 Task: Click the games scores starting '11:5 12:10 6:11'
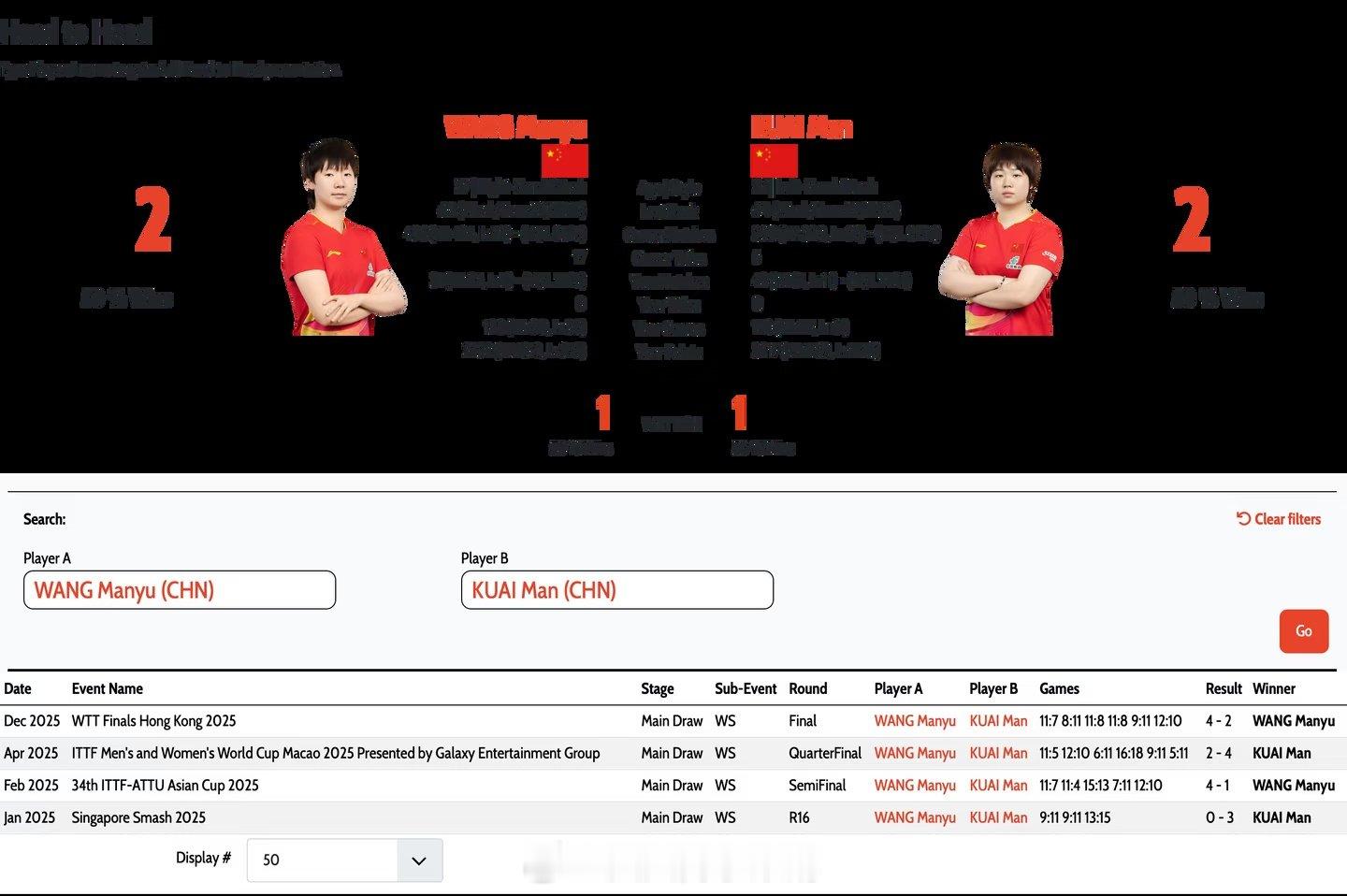coord(1114,753)
